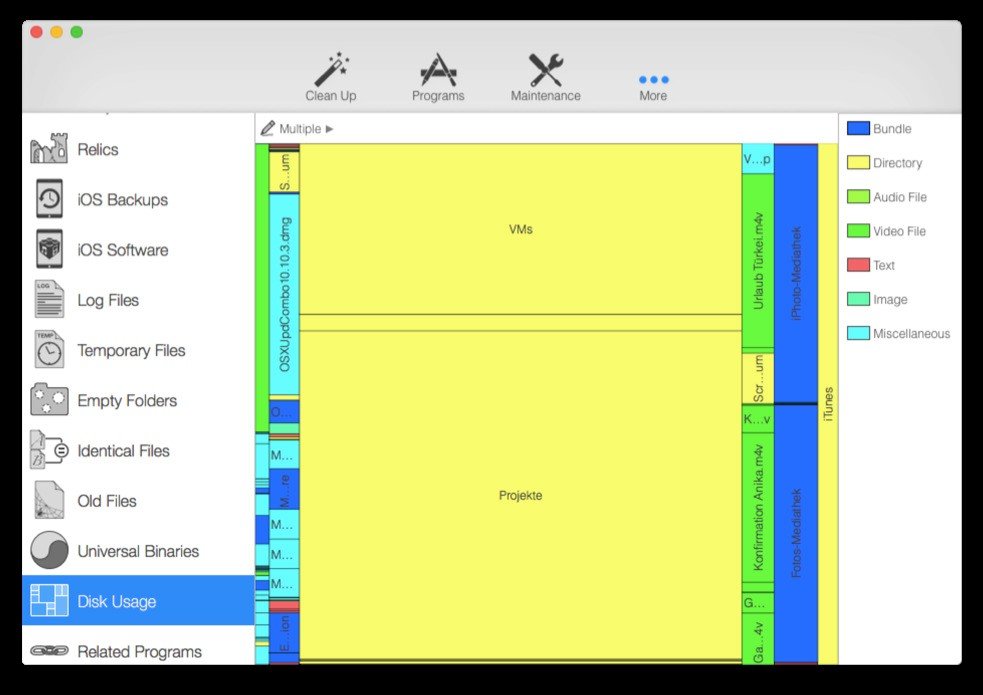Viewport: 983px width, 695px height.
Task: Select the Urlaub Türkei.m4v video block
Action: pos(758,261)
